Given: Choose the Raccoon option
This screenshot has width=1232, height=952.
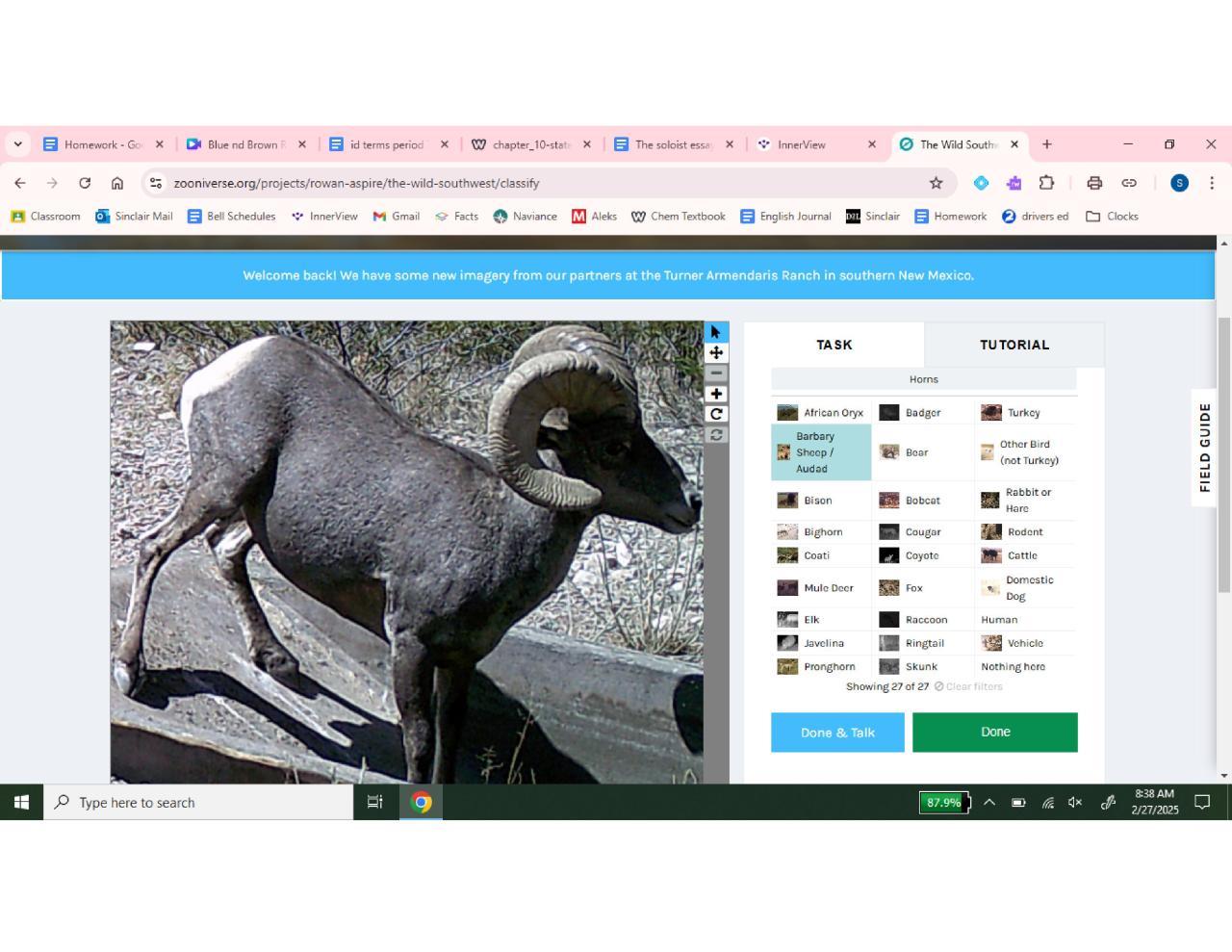Looking at the screenshot, I should (923, 620).
